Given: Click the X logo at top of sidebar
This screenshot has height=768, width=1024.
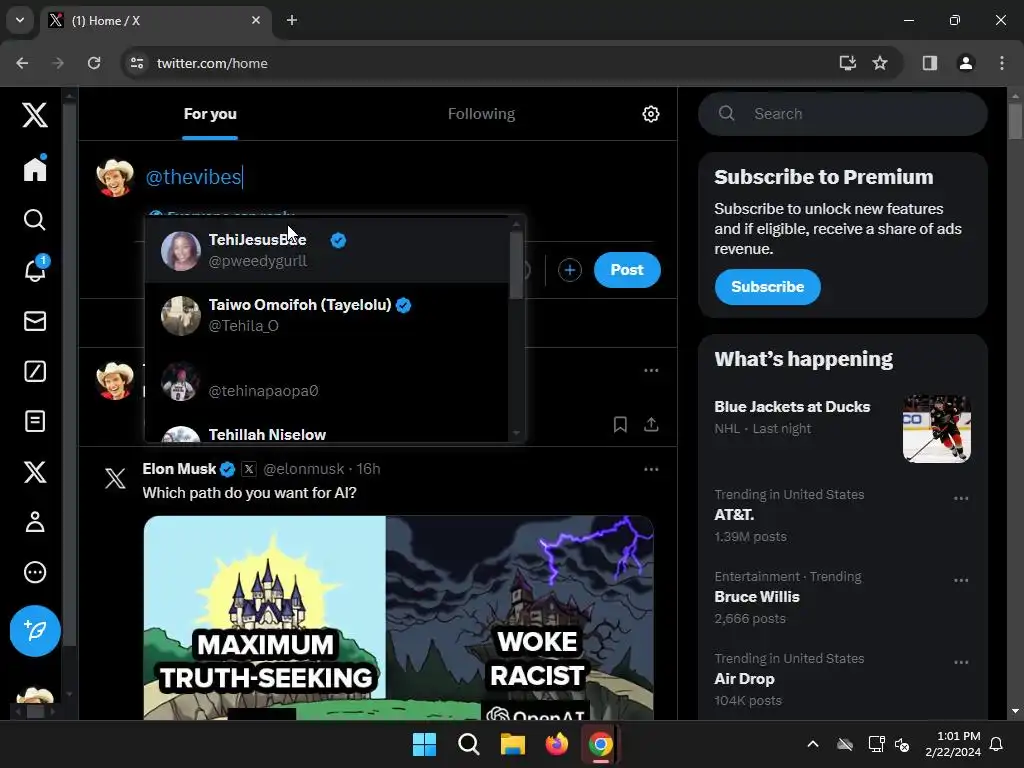Looking at the screenshot, I should (x=35, y=115).
